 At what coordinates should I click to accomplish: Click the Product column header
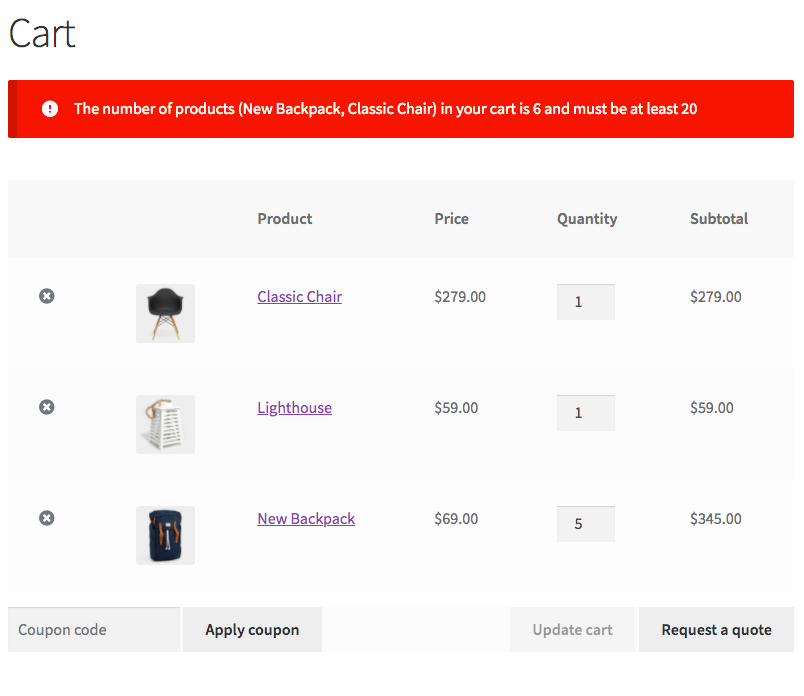285,219
